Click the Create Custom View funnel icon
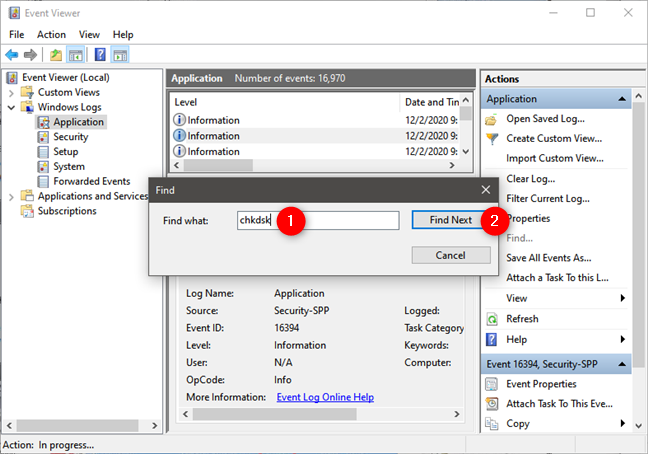 492,139
